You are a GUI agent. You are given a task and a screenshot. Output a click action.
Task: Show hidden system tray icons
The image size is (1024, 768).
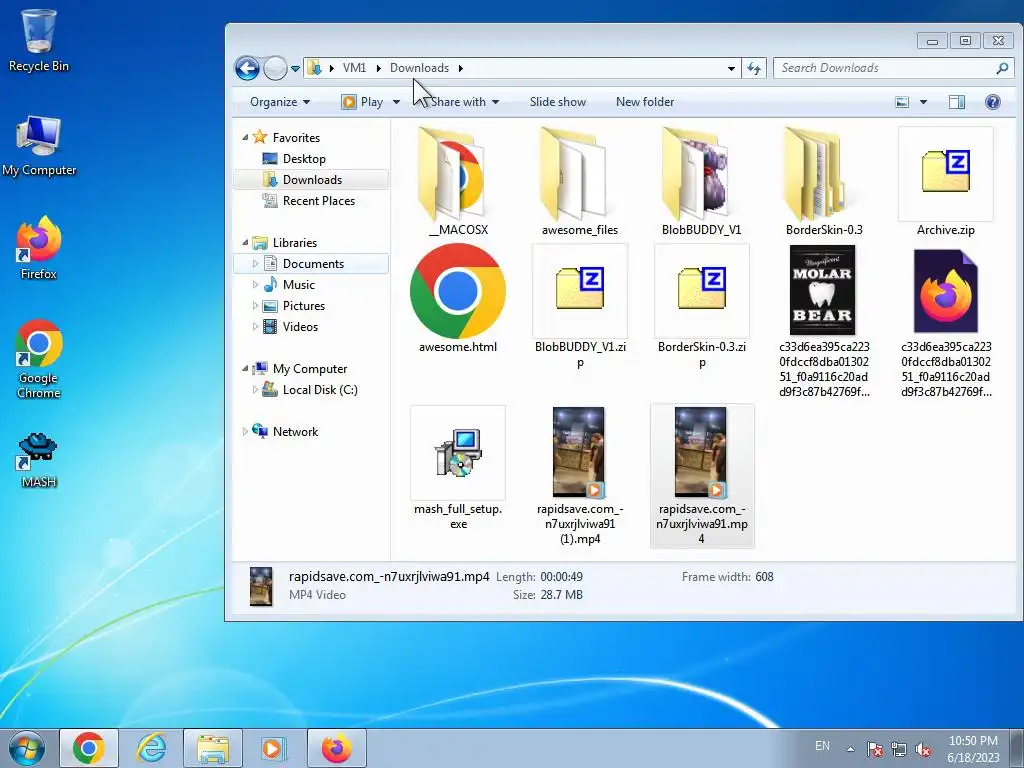[x=850, y=749]
